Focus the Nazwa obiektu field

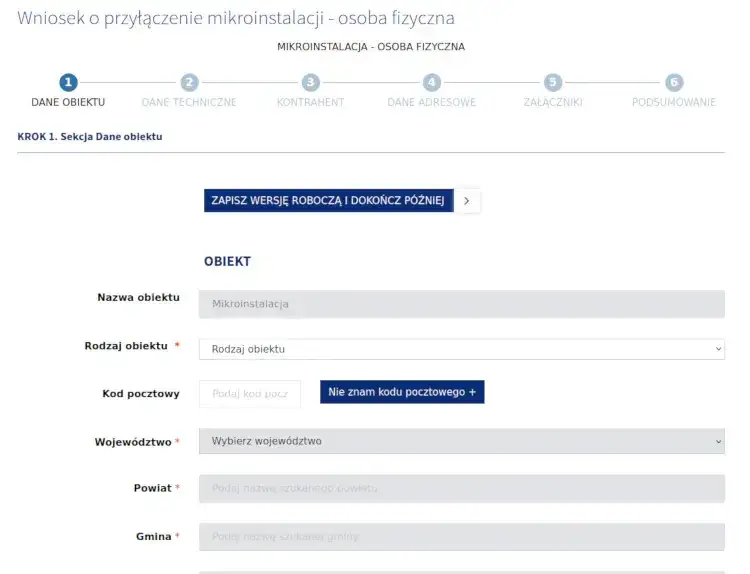pyautogui.click(x=462, y=304)
